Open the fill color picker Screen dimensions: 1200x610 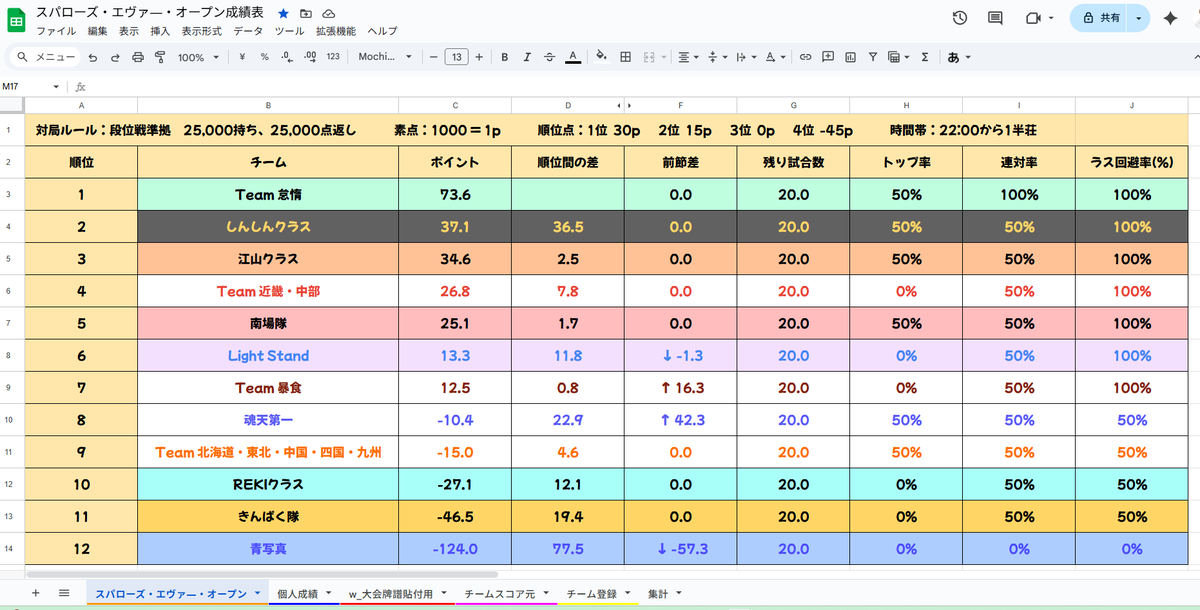[x=603, y=57]
